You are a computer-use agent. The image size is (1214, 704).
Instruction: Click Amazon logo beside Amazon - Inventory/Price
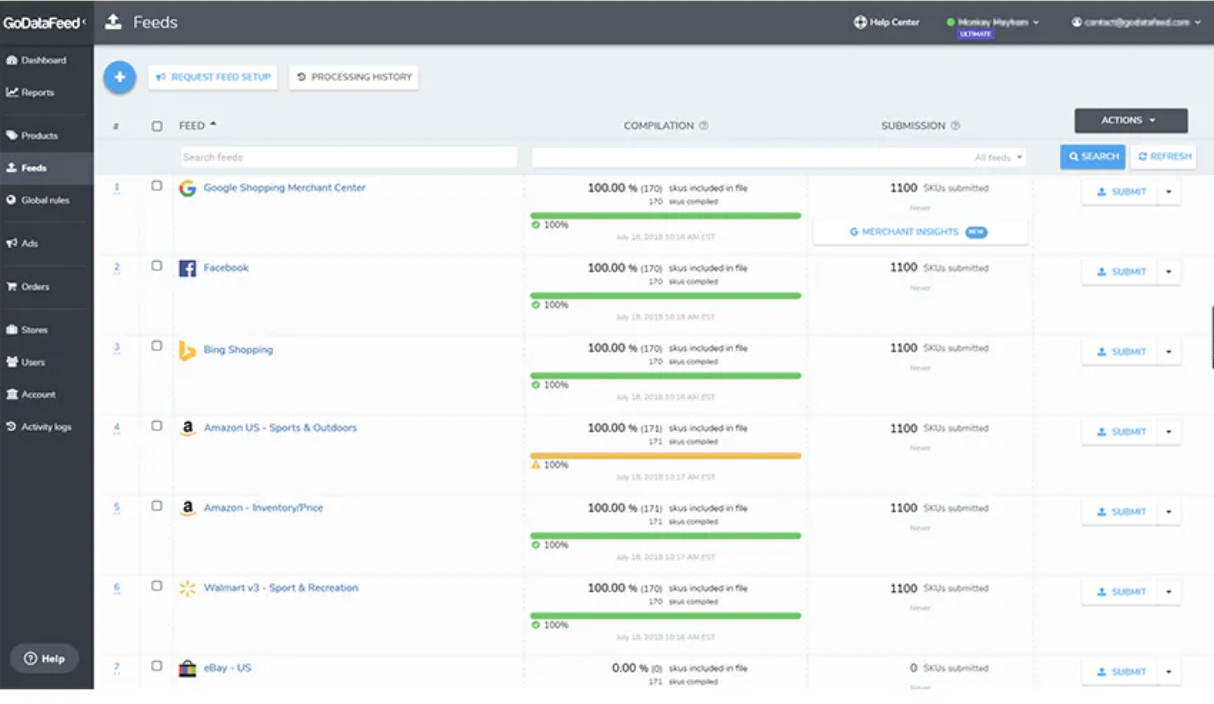pos(187,508)
